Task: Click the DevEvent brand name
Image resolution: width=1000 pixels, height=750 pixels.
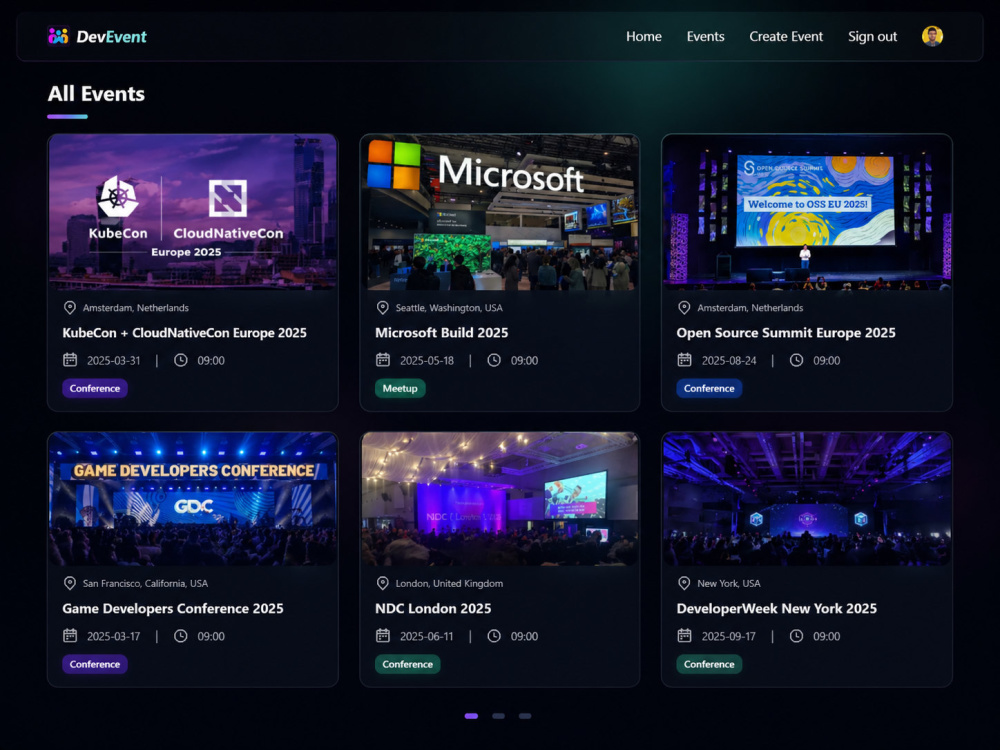Action: pos(112,36)
